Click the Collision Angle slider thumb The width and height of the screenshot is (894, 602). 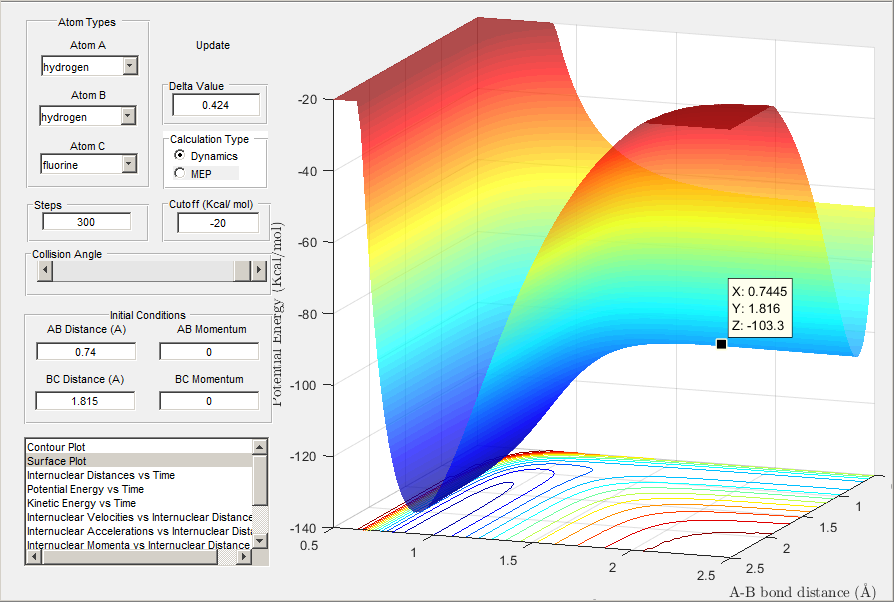(242, 271)
